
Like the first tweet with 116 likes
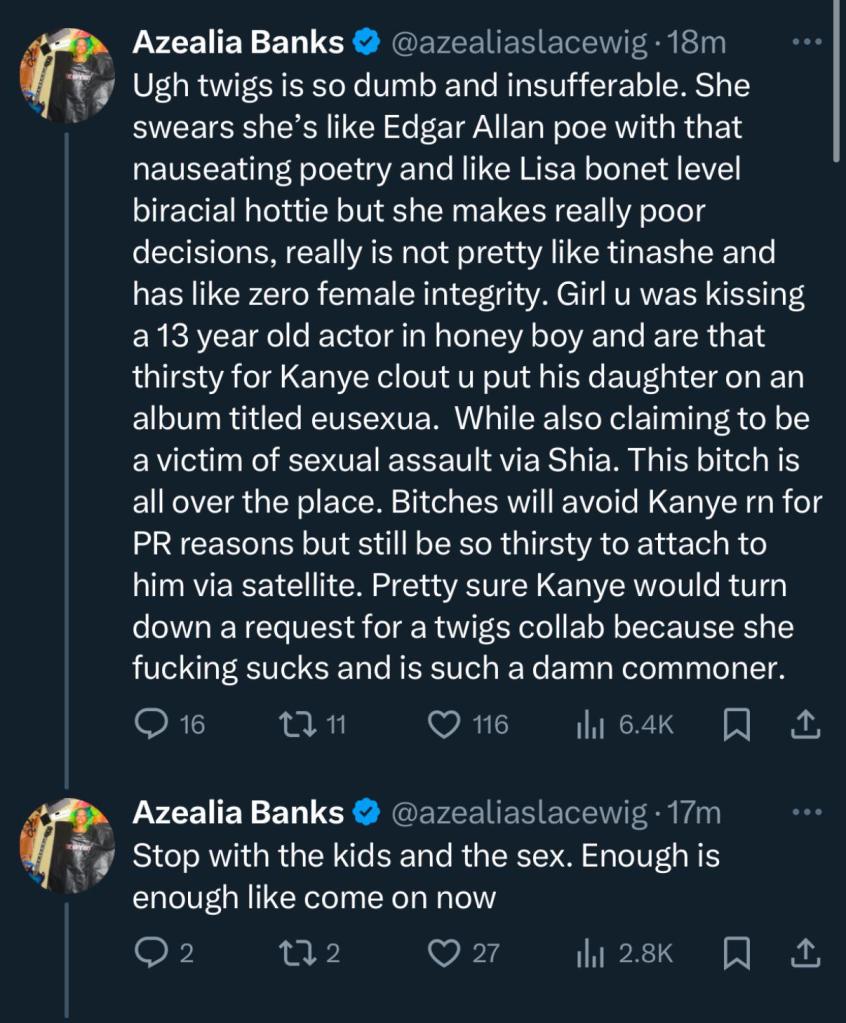click(443, 724)
